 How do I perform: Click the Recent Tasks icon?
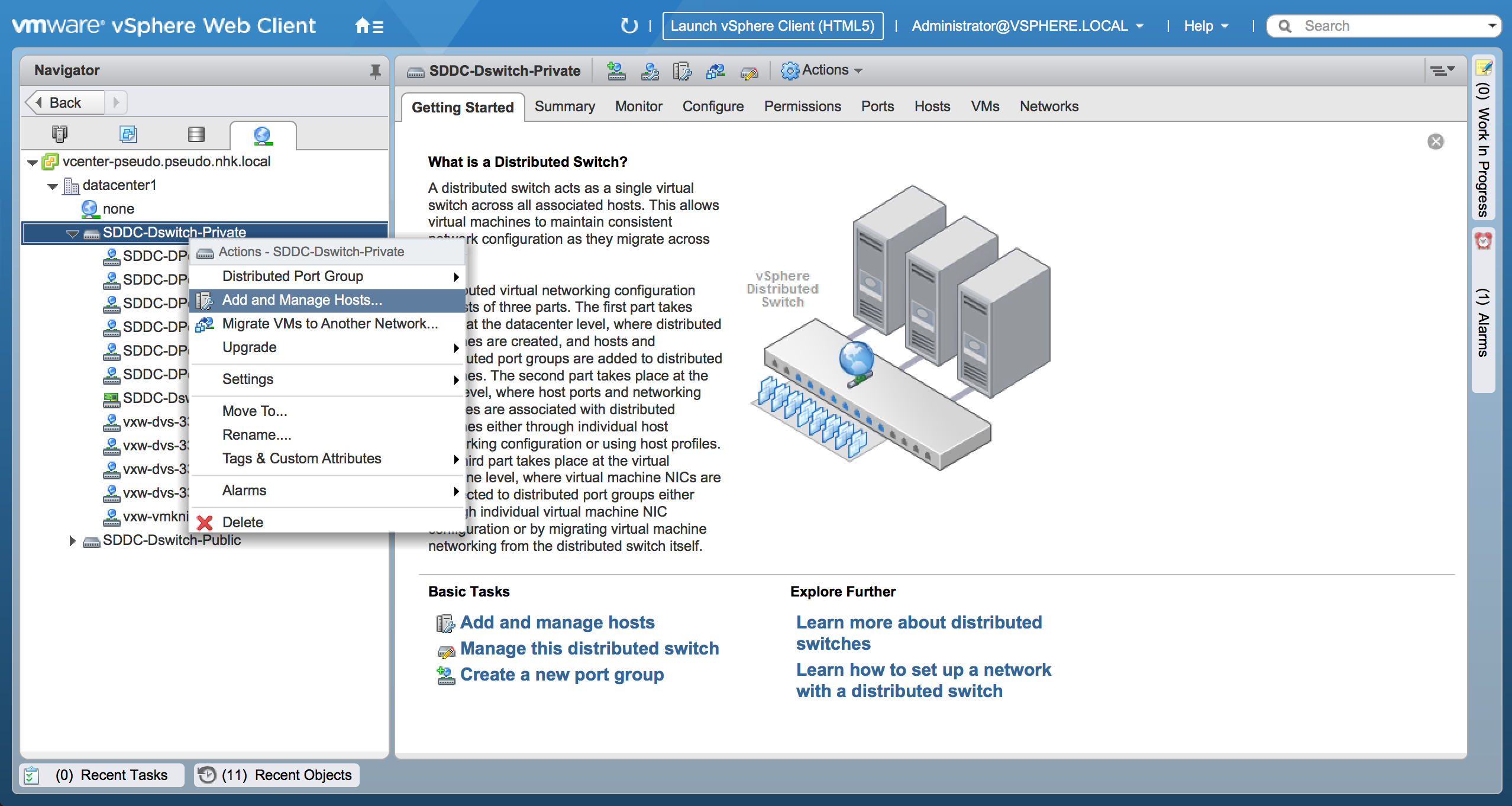[32, 775]
